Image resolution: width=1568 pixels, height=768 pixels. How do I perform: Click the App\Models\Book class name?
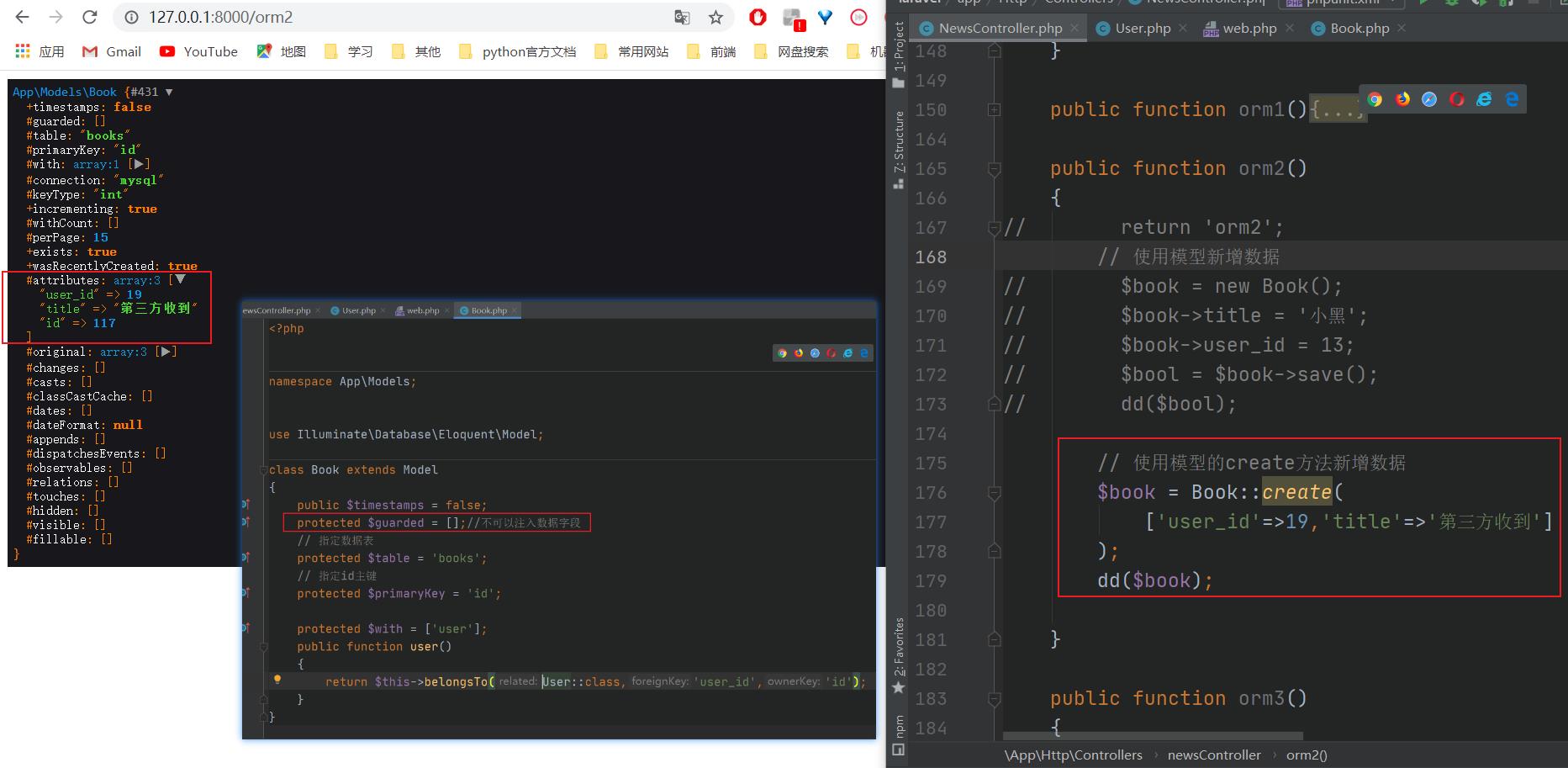pos(65,92)
